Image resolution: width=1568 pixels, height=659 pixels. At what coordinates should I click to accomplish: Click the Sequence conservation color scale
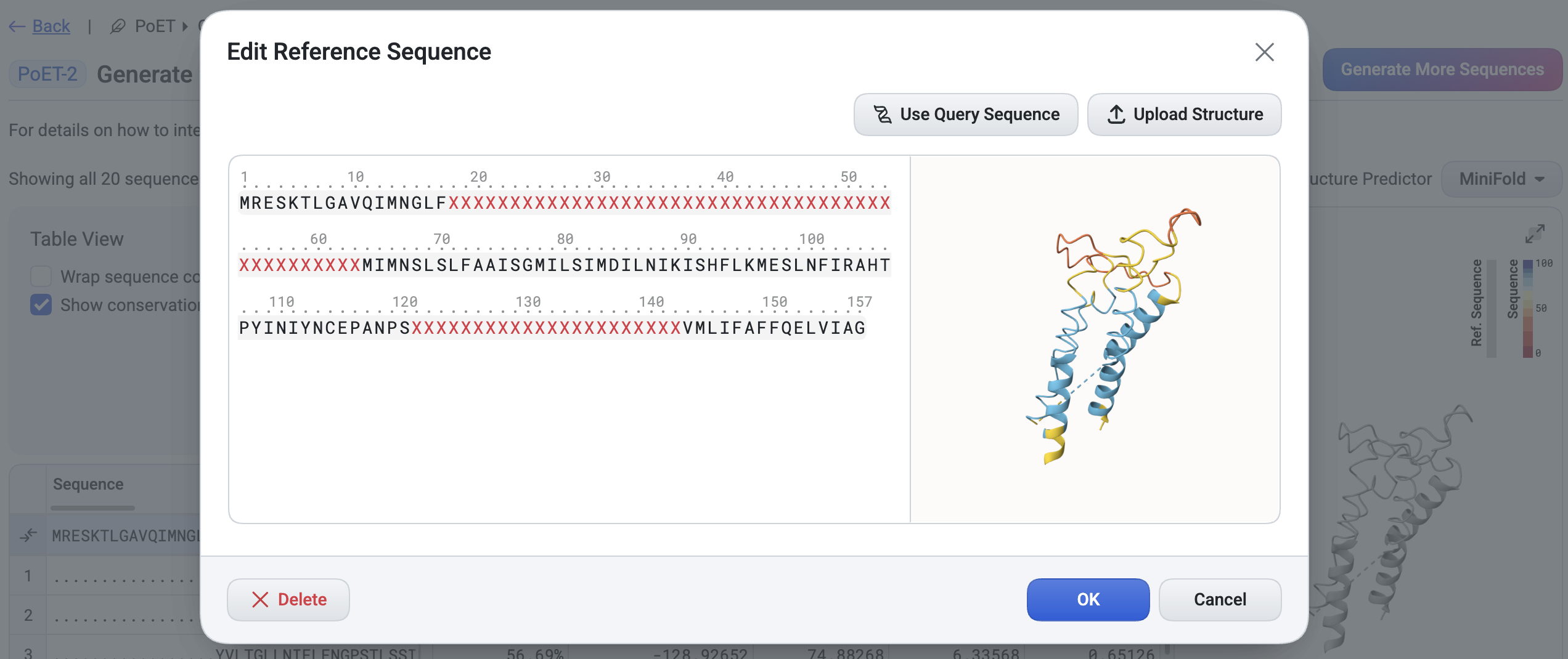click(x=1529, y=307)
